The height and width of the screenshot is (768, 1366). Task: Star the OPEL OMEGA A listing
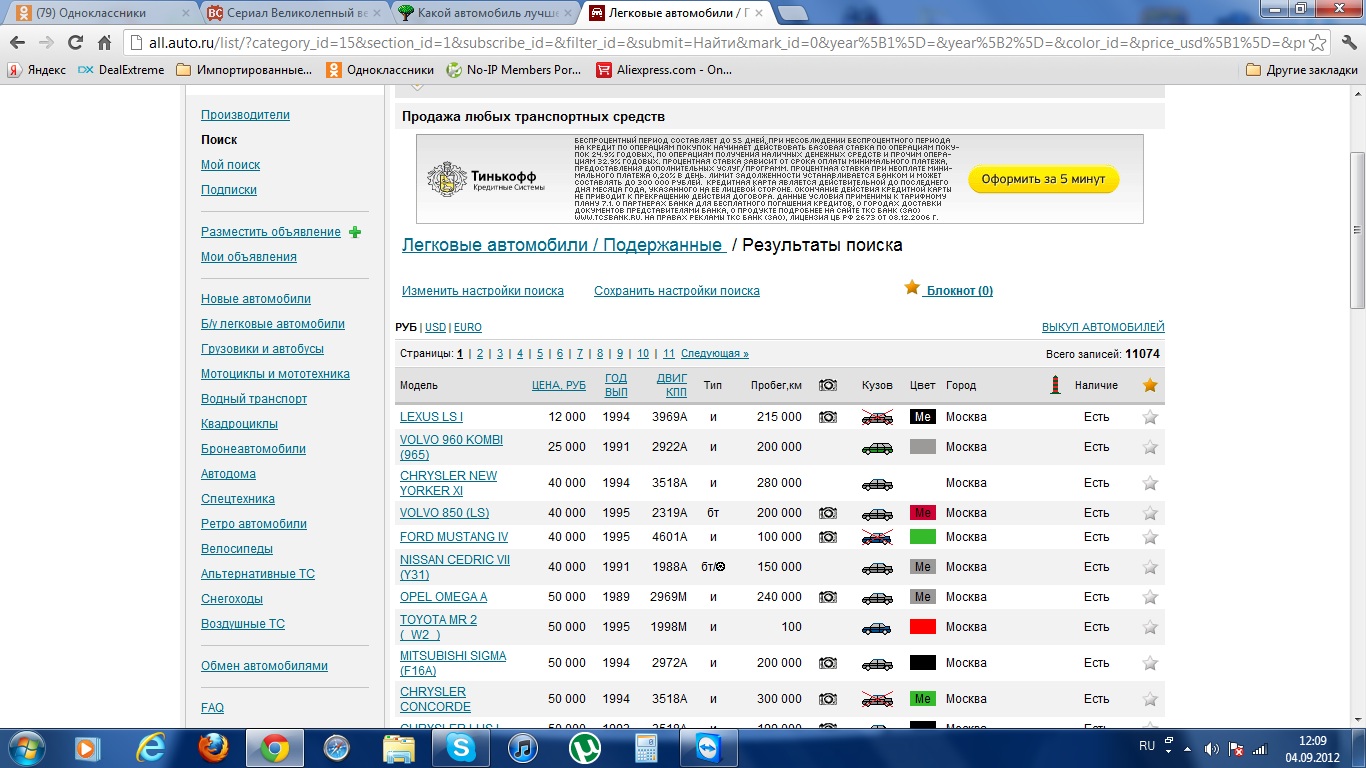point(1150,597)
